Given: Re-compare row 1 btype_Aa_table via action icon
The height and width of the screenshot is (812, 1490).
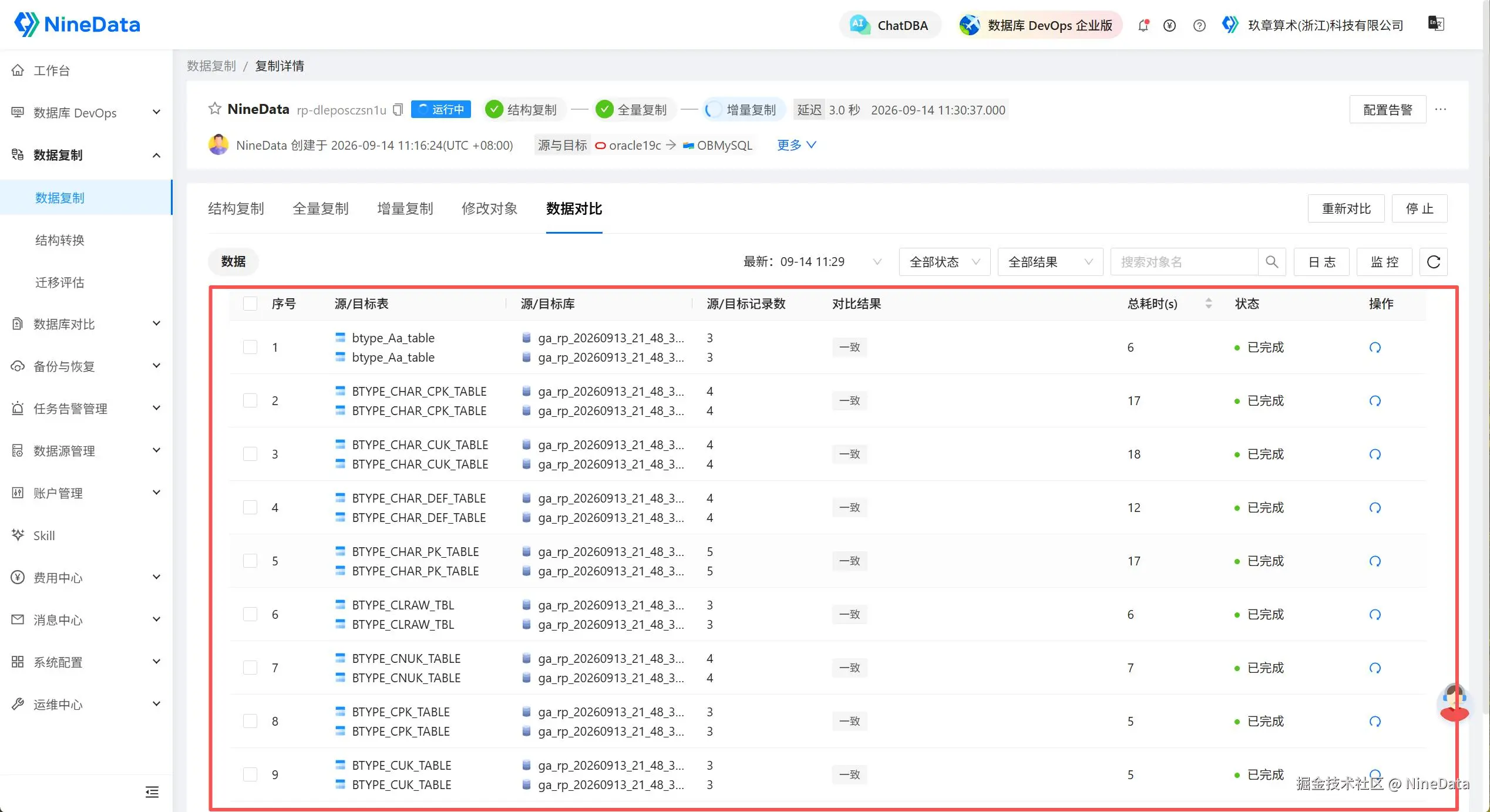Looking at the screenshot, I should click(x=1375, y=348).
